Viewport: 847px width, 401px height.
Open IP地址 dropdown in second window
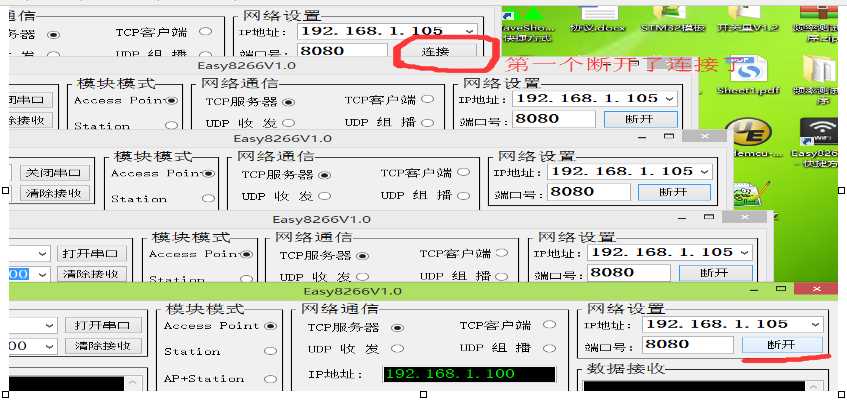pyautogui.click(x=670, y=99)
